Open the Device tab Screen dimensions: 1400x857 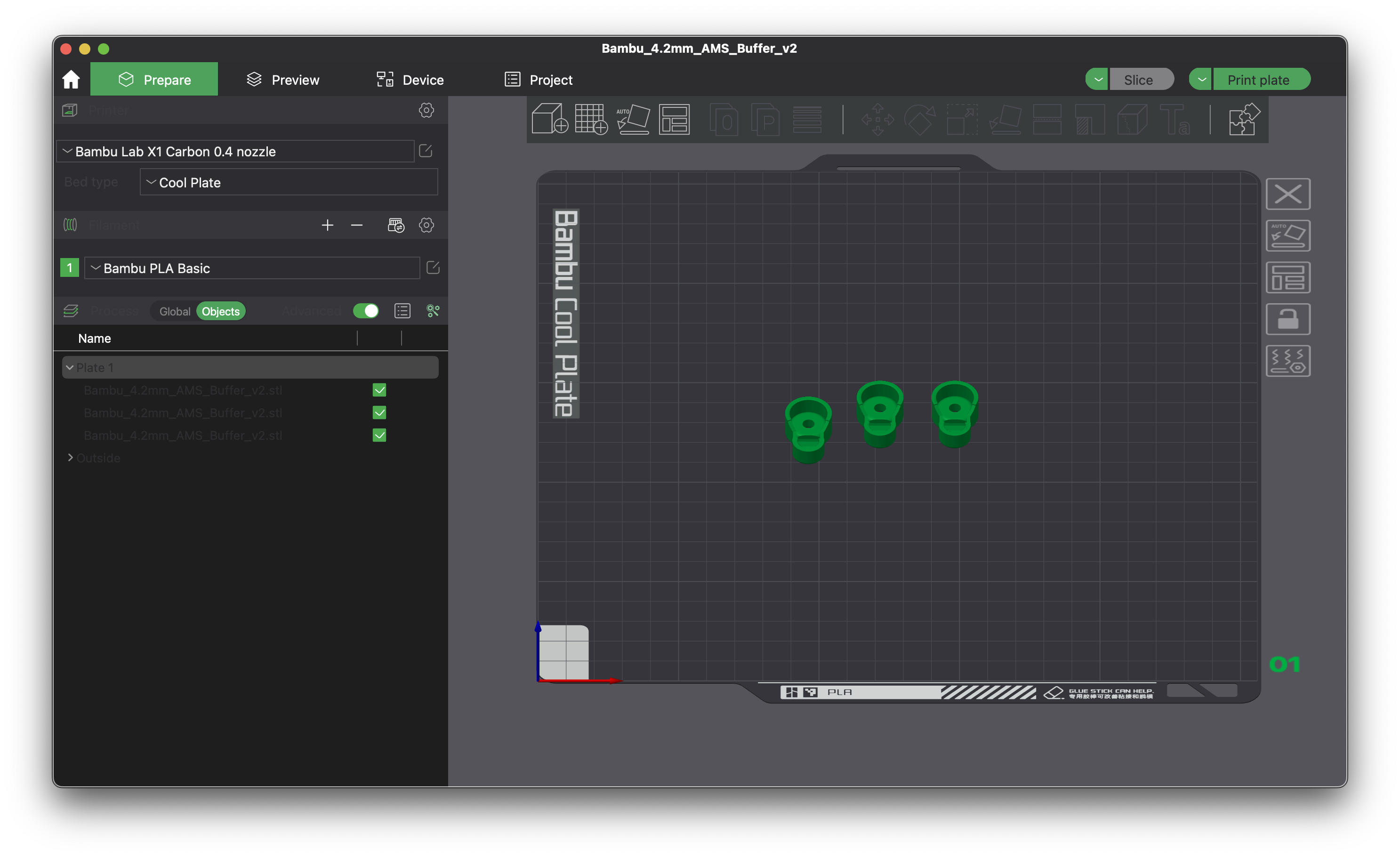(x=410, y=80)
